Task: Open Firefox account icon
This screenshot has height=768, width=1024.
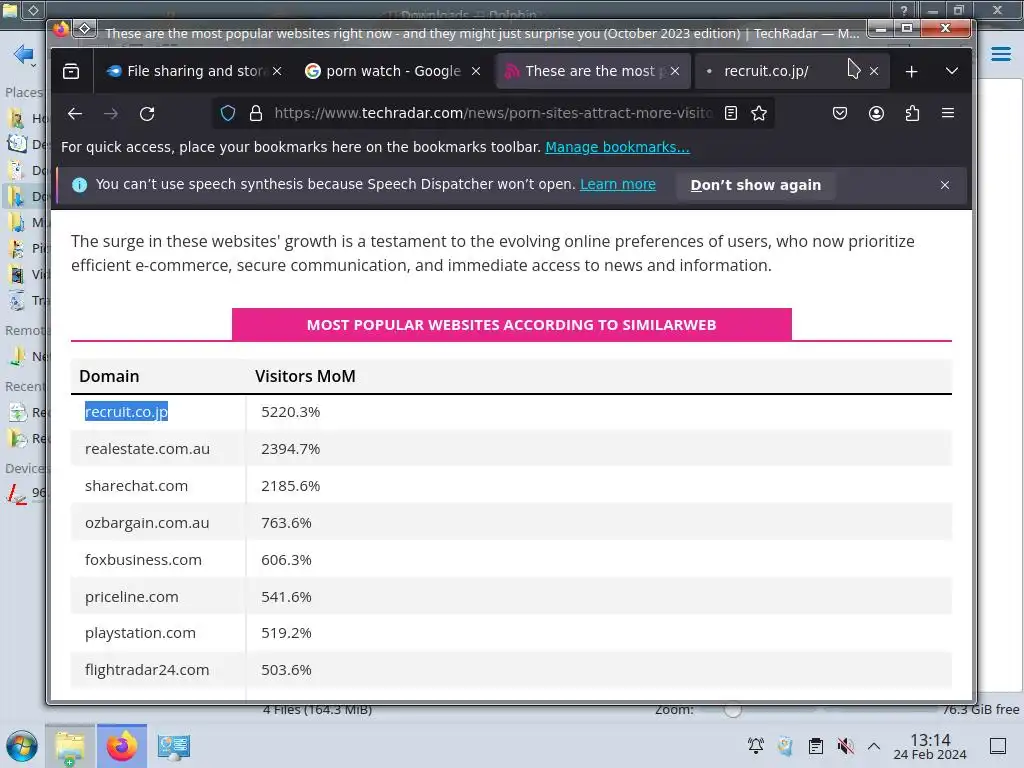Action: [x=876, y=114]
